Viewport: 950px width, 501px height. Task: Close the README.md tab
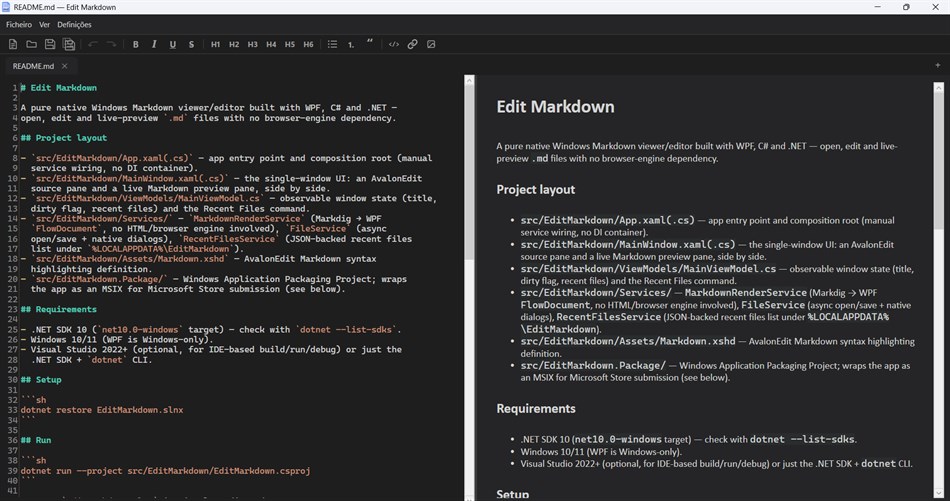point(64,66)
